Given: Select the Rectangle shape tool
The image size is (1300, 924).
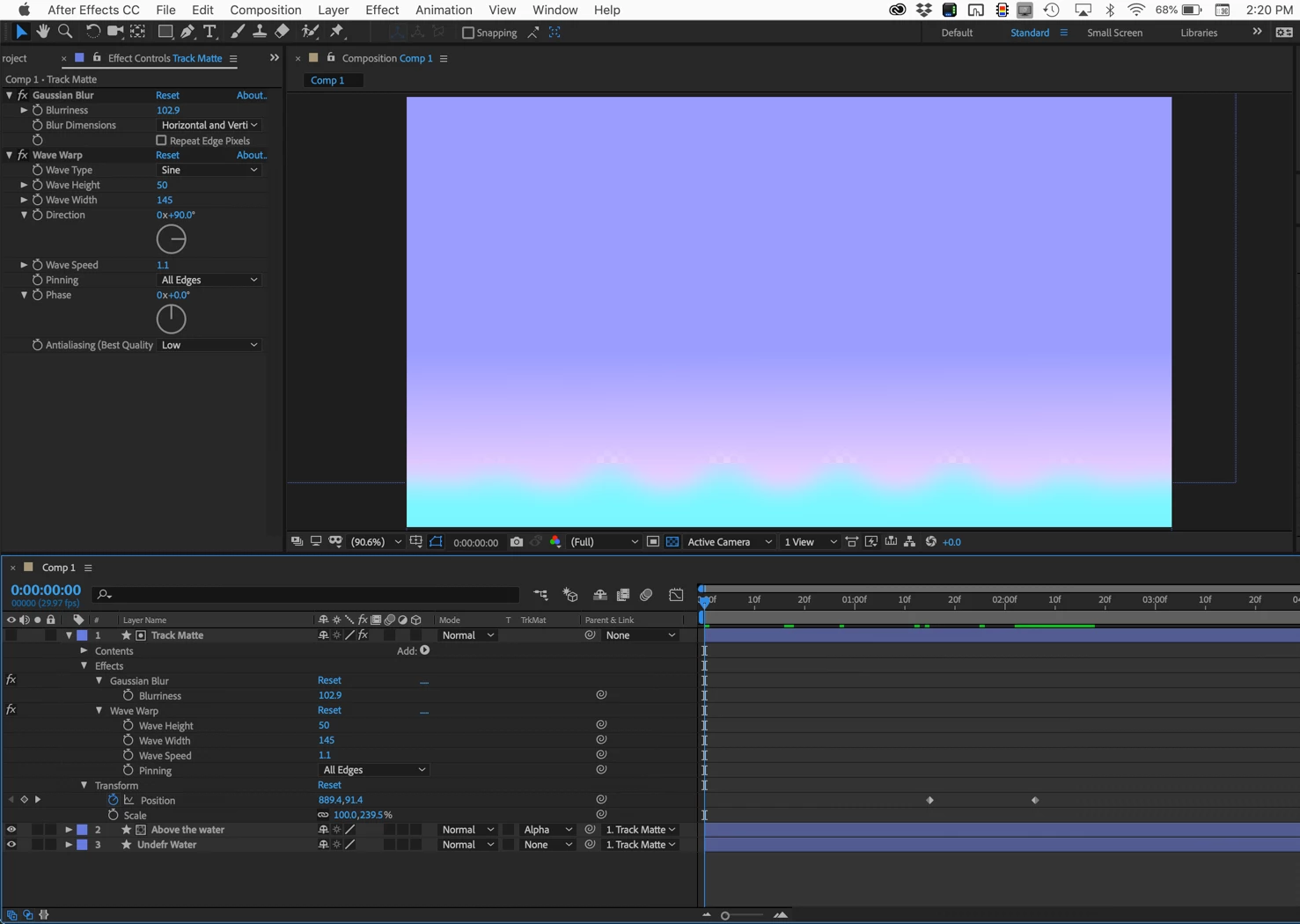Looking at the screenshot, I should (x=165, y=32).
